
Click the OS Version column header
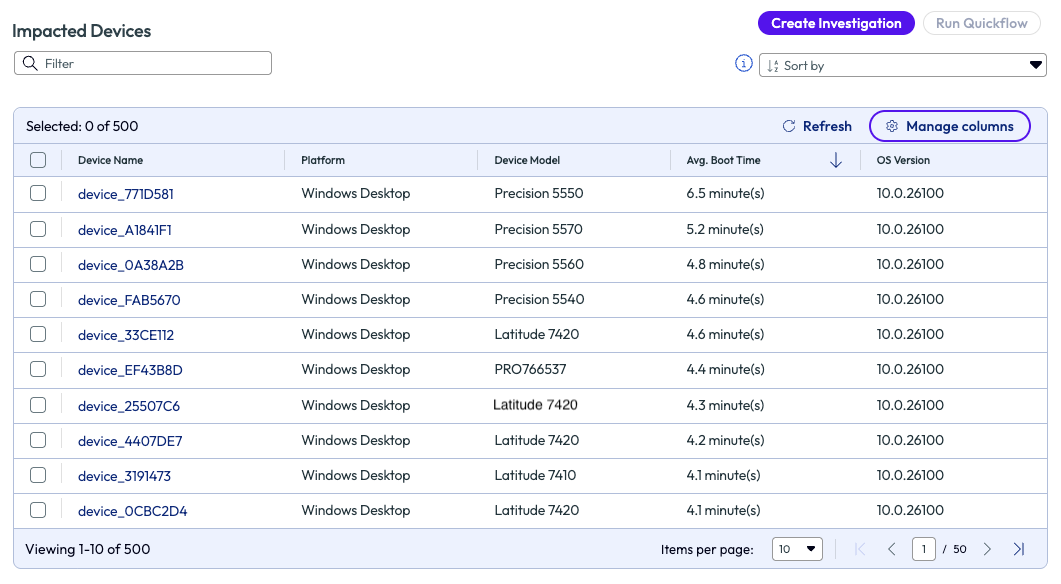(x=903, y=160)
